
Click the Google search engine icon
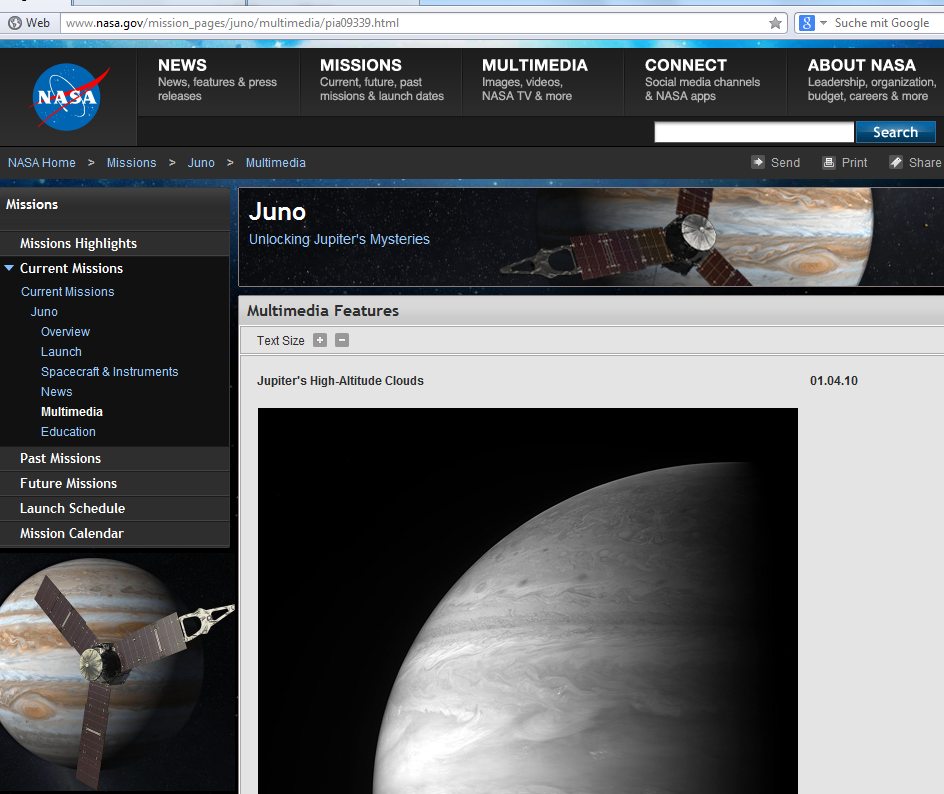pos(806,23)
